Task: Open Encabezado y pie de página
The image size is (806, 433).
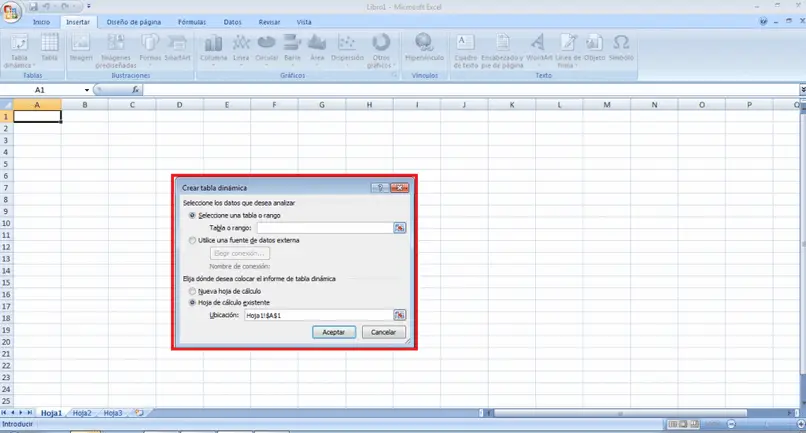Action: pos(502,51)
